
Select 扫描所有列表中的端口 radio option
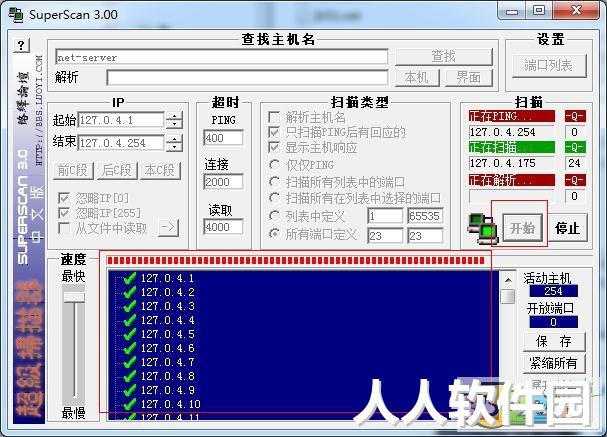coord(274,182)
